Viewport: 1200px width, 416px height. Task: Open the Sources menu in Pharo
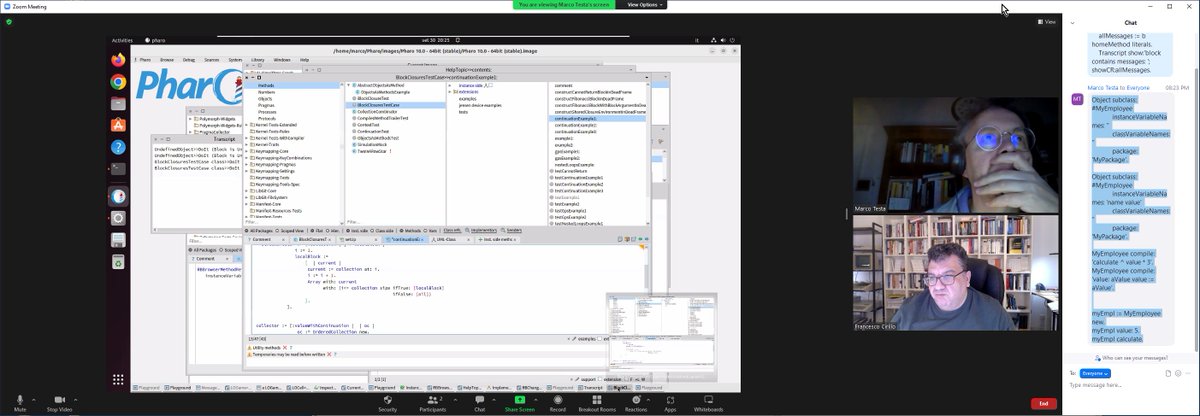pos(211,60)
